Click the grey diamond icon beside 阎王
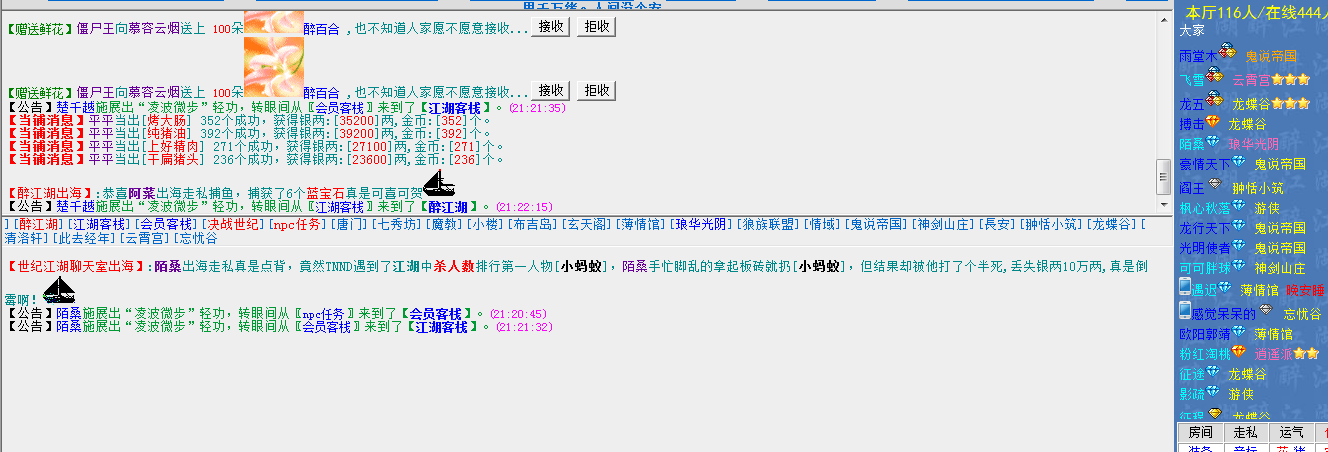Screen dimensions: 1328x452 tap(1216, 184)
